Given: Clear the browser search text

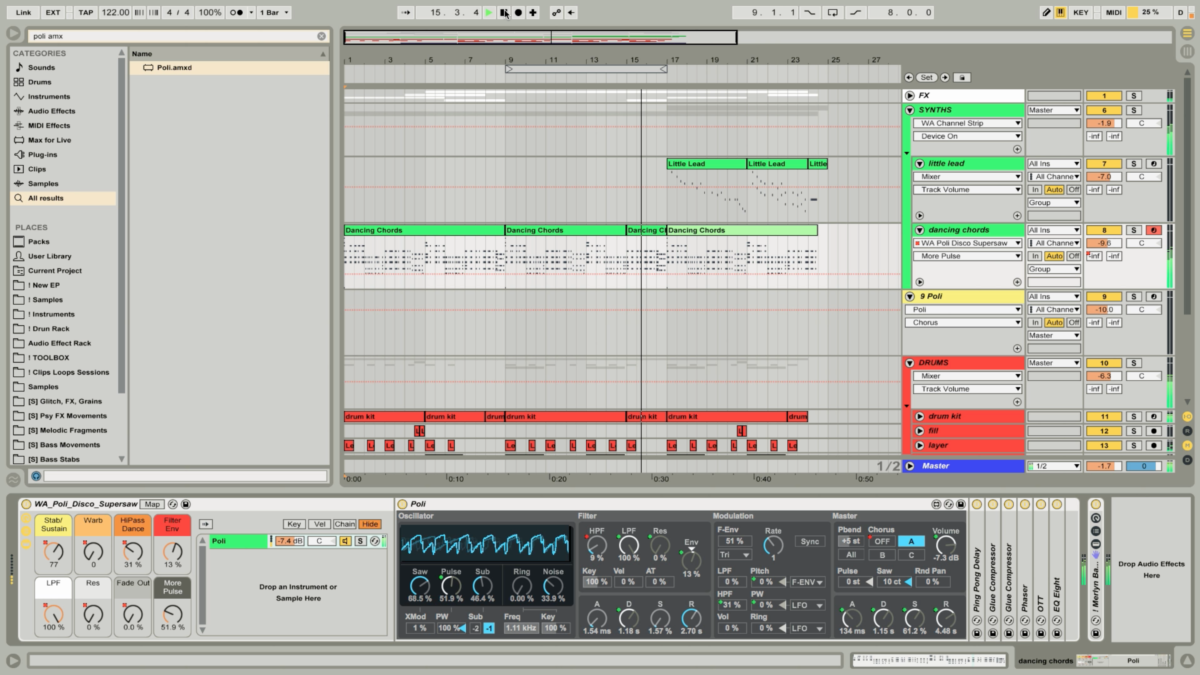Looking at the screenshot, I should pos(321,35).
